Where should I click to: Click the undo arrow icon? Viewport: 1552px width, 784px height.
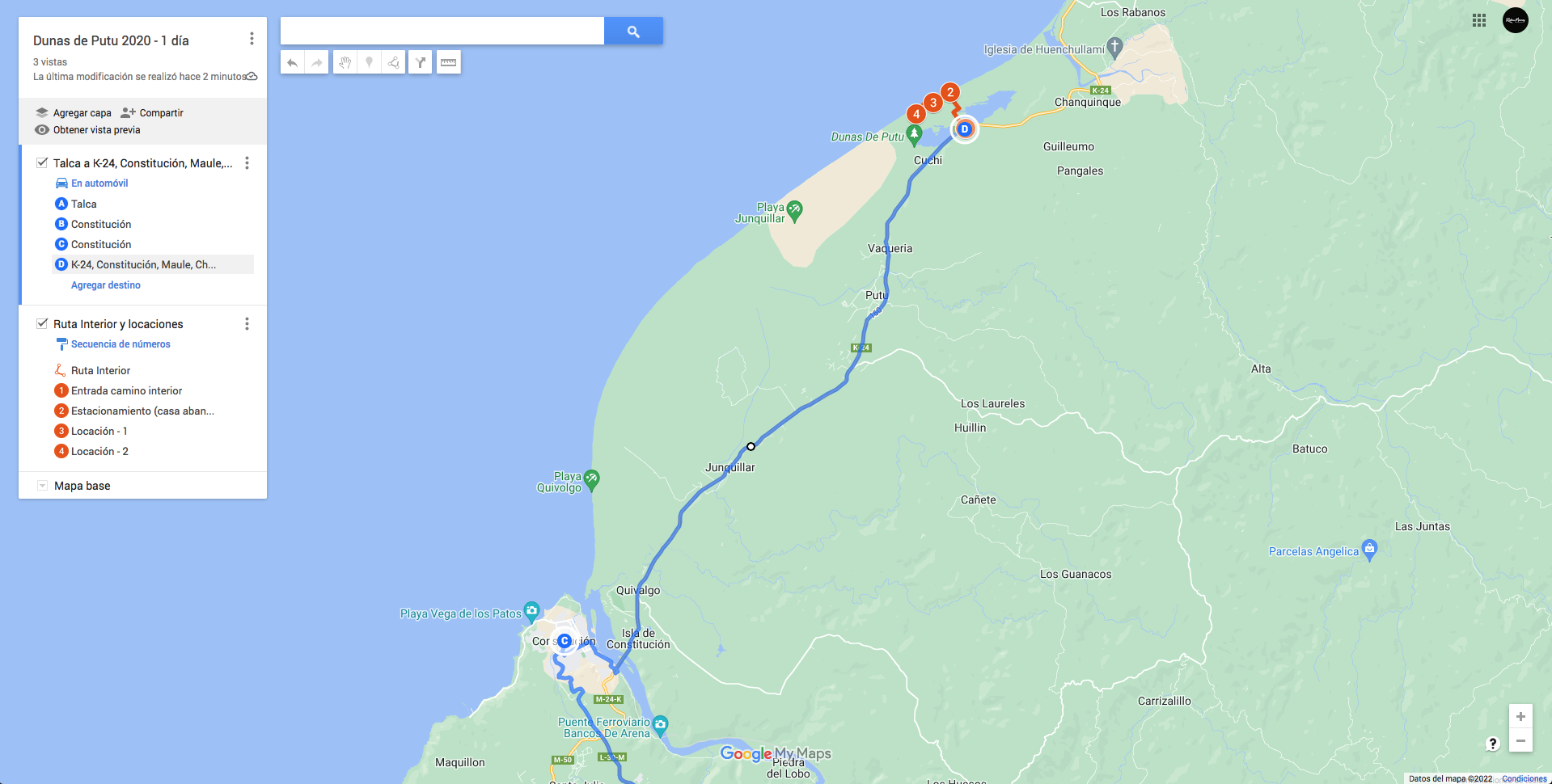point(293,62)
